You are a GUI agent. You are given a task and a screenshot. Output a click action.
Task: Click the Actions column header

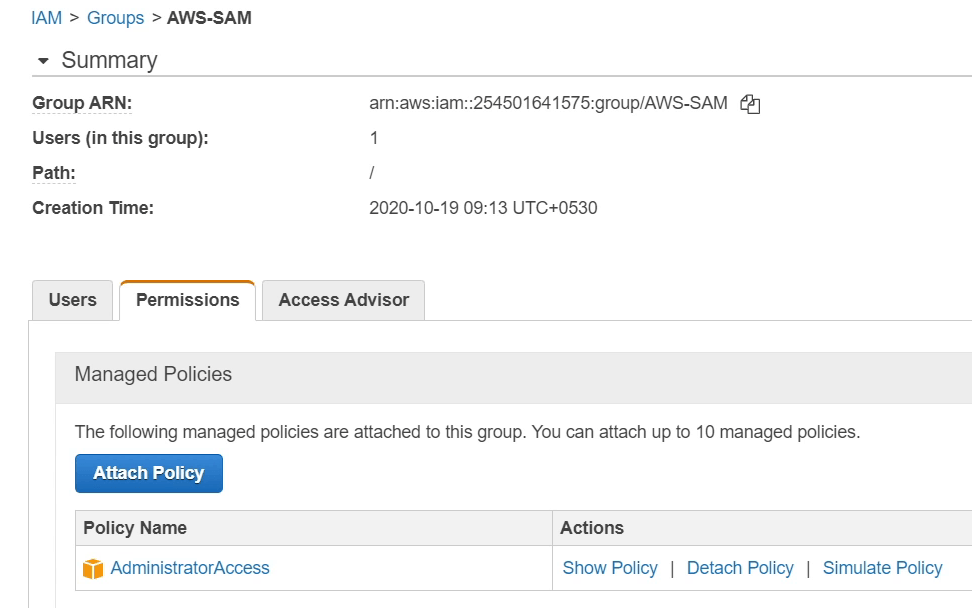coord(592,528)
